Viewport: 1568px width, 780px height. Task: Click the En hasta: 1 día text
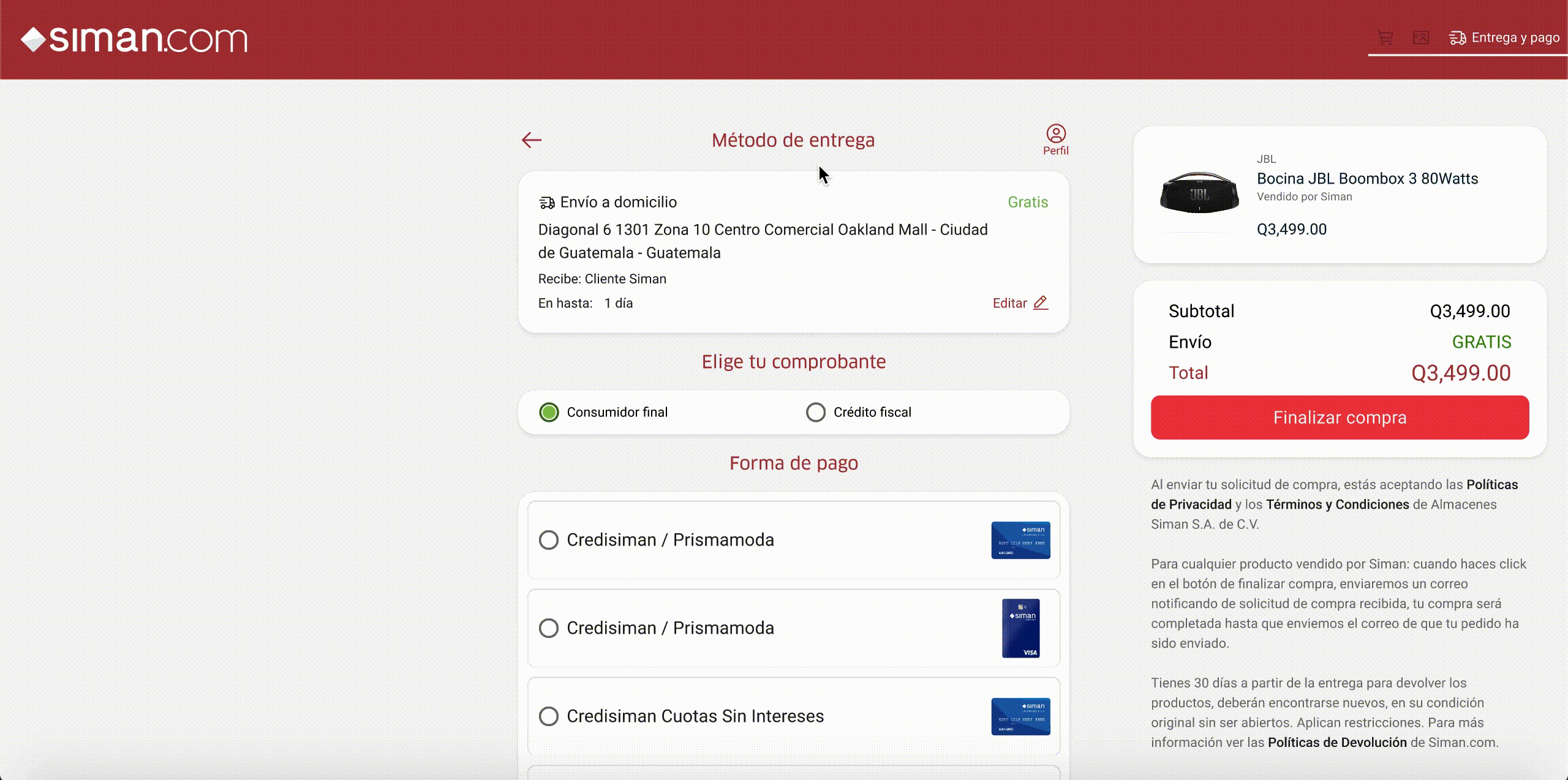[585, 304]
